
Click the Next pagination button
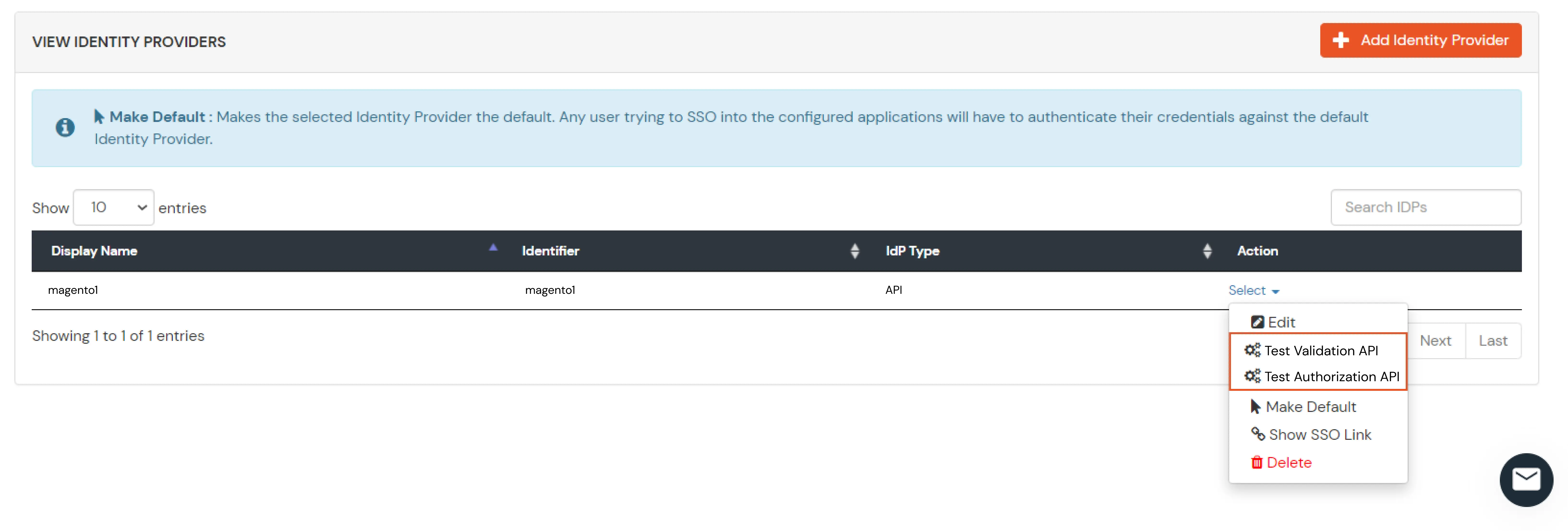1436,340
